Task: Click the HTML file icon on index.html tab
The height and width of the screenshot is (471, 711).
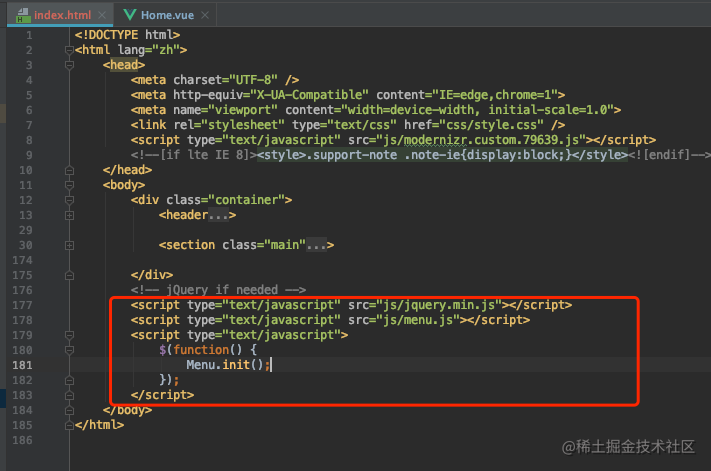Action: pyautogui.click(x=23, y=15)
